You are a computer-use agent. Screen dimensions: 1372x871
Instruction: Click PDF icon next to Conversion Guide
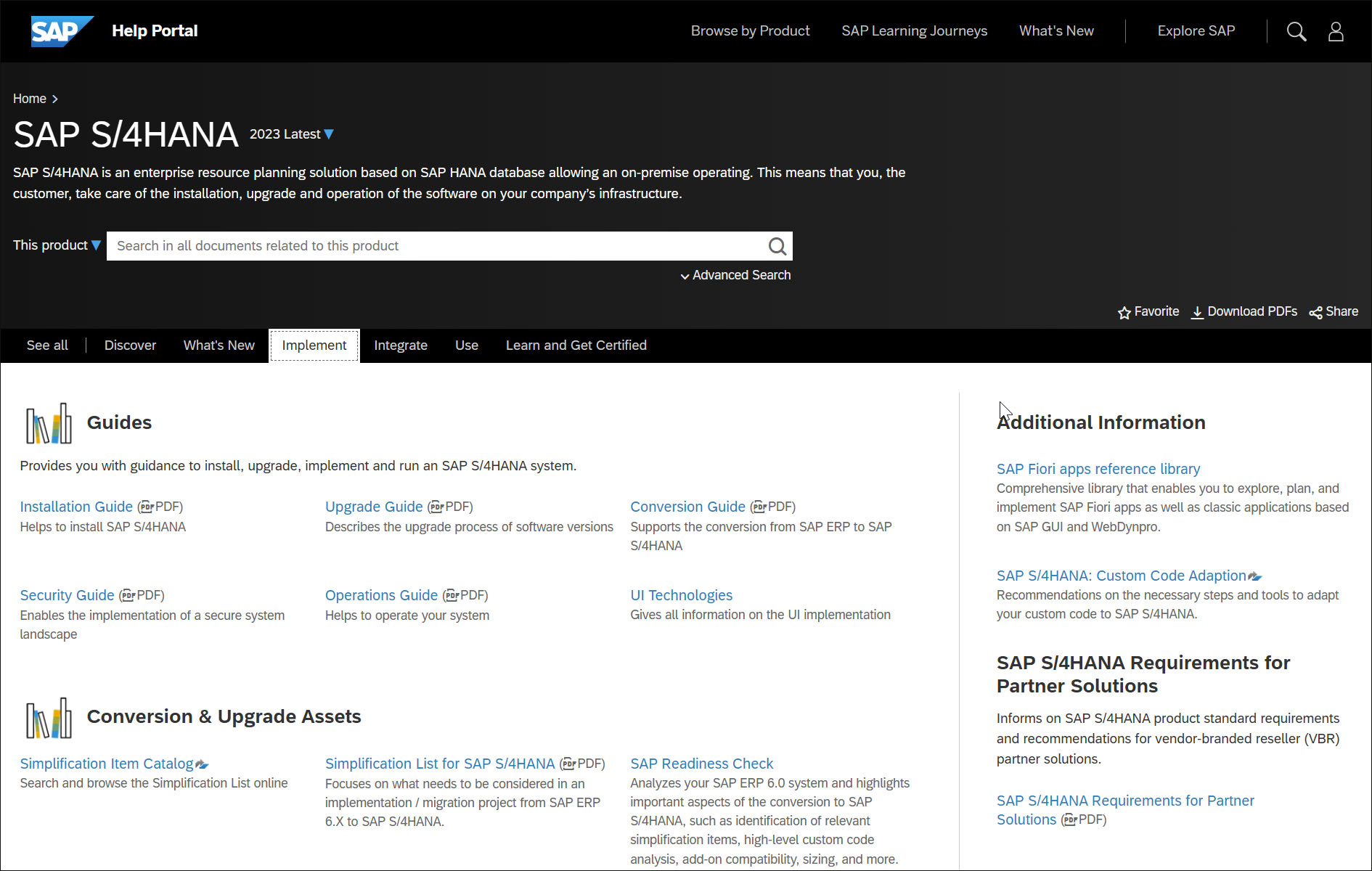tap(760, 507)
